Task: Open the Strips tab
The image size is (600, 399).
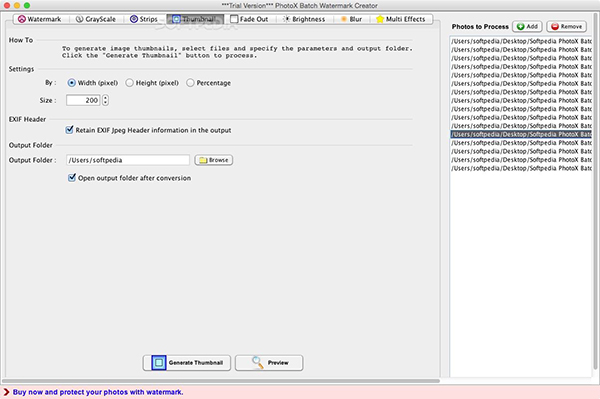Action: coord(144,19)
